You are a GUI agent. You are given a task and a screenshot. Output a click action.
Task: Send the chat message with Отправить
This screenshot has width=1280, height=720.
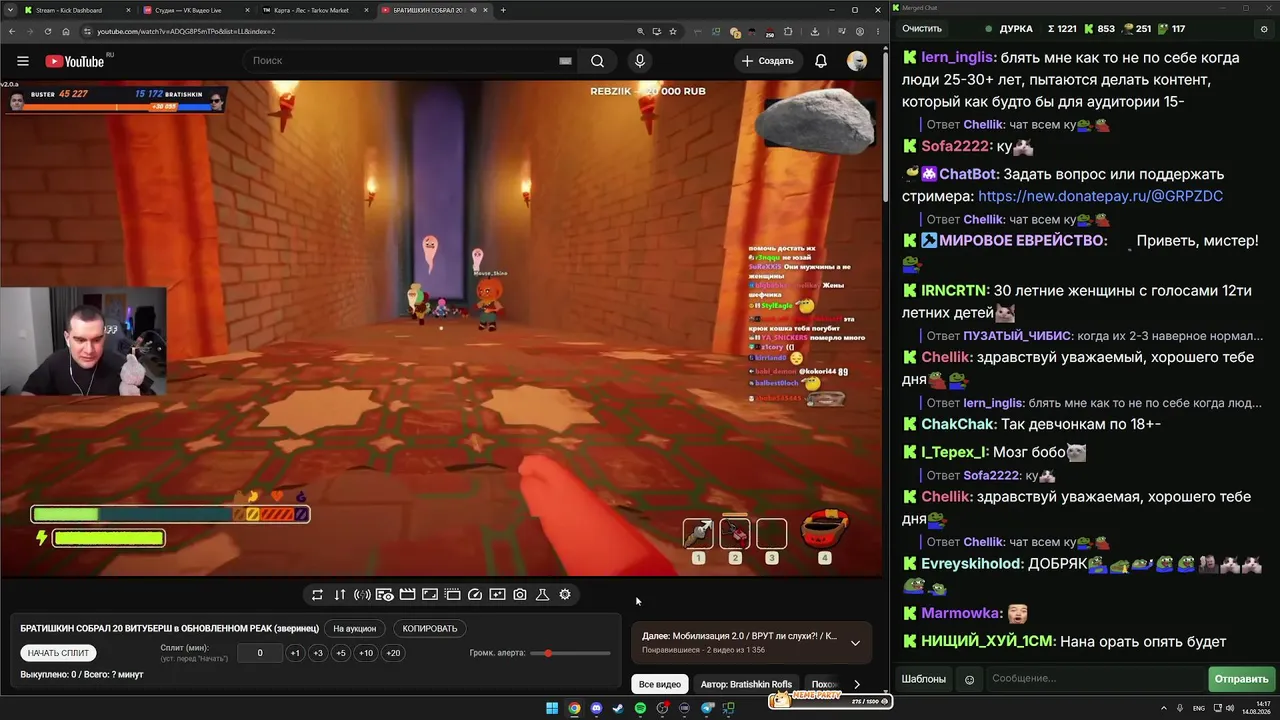1241,679
